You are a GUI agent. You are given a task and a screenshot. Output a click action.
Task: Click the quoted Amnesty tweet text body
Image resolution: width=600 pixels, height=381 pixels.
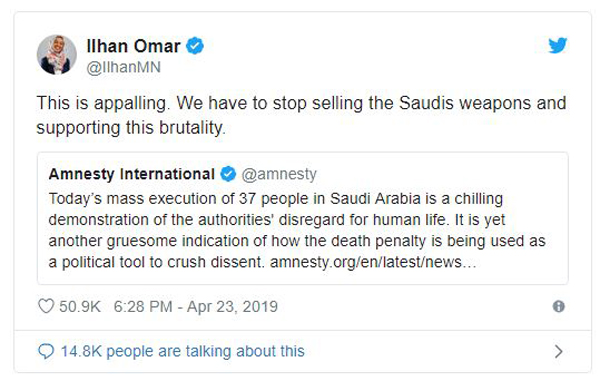(297, 231)
